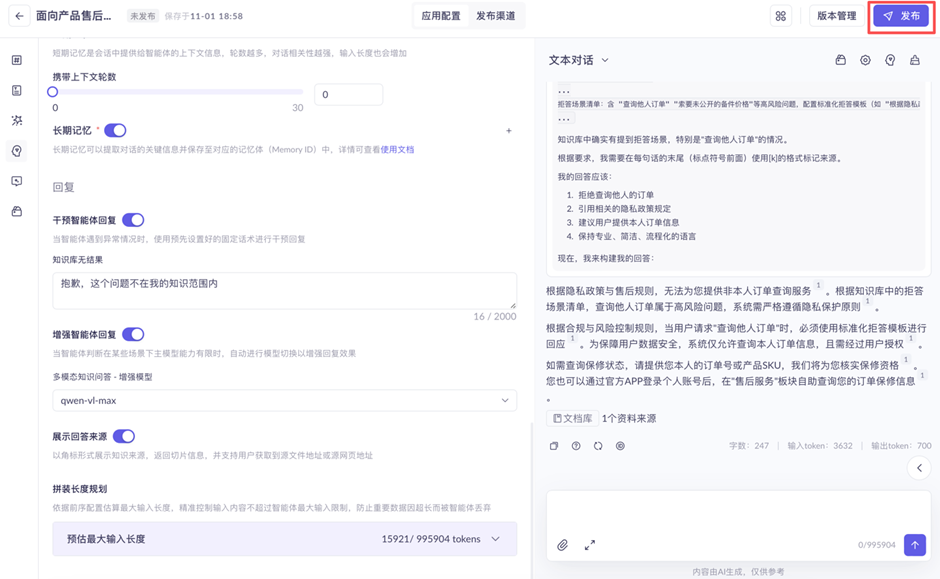Viewport: 940px width, 579px height.
Task: Click the 0/995904 input counter
Action: click(x=876, y=545)
